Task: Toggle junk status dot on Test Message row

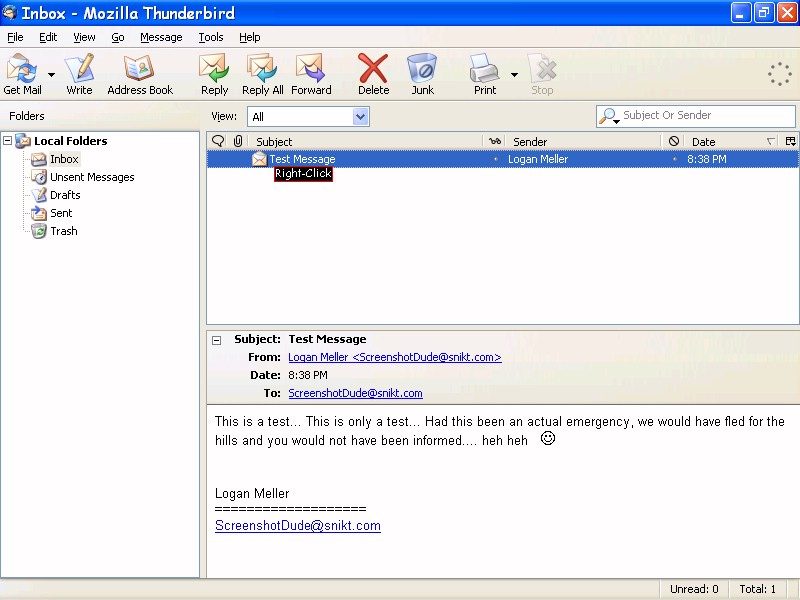Action: pyautogui.click(x=674, y=159)
